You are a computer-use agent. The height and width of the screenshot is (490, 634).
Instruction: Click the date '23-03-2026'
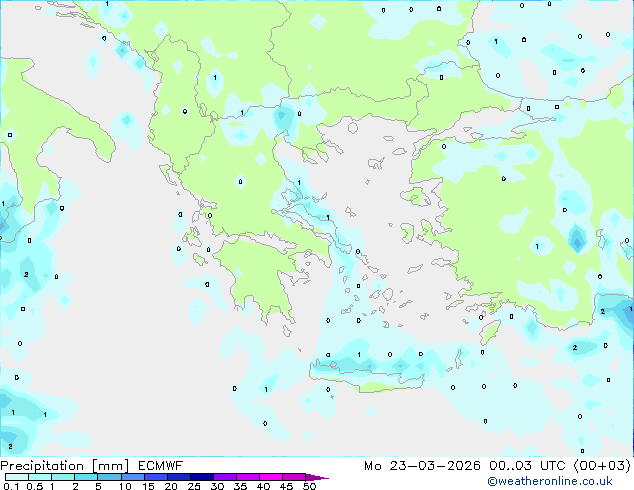tap(435, 466)
